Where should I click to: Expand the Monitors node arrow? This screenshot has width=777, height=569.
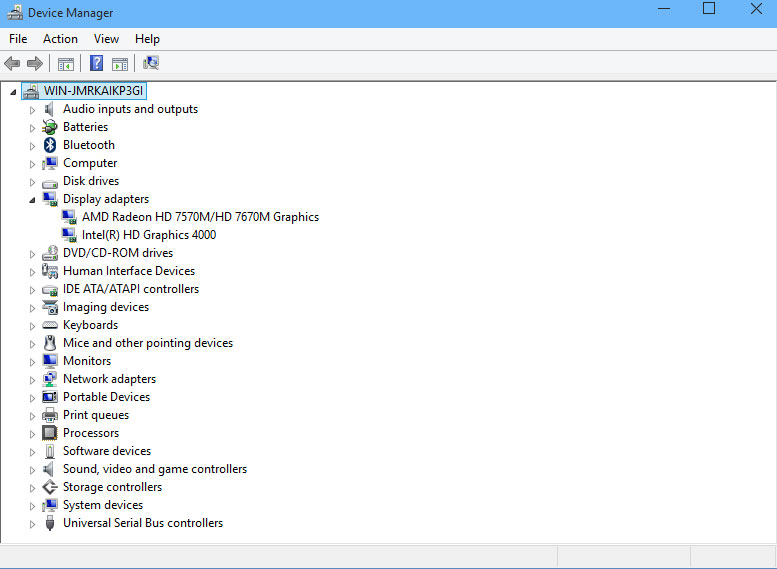32,362
